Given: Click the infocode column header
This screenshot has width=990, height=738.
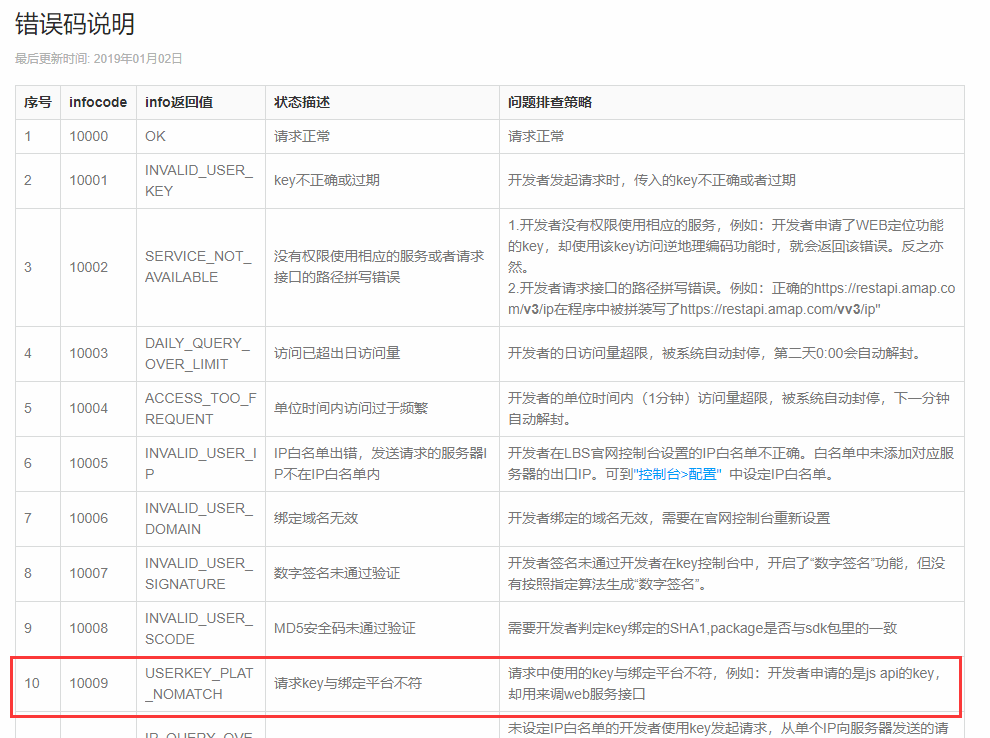Looking at the screenshot, I should pos(97,102).
